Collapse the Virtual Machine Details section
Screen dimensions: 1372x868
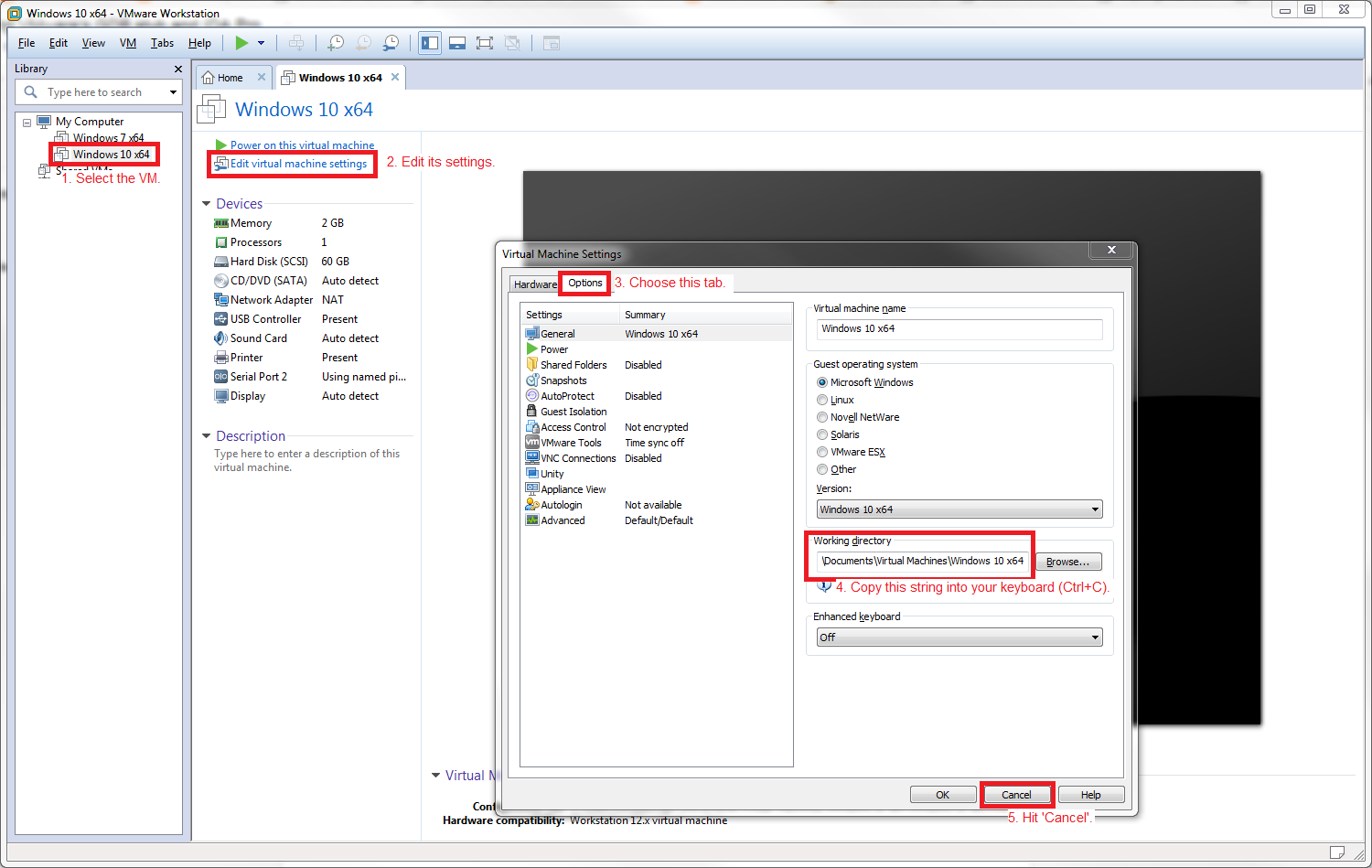pyautogui.click(x=436, y=776)
